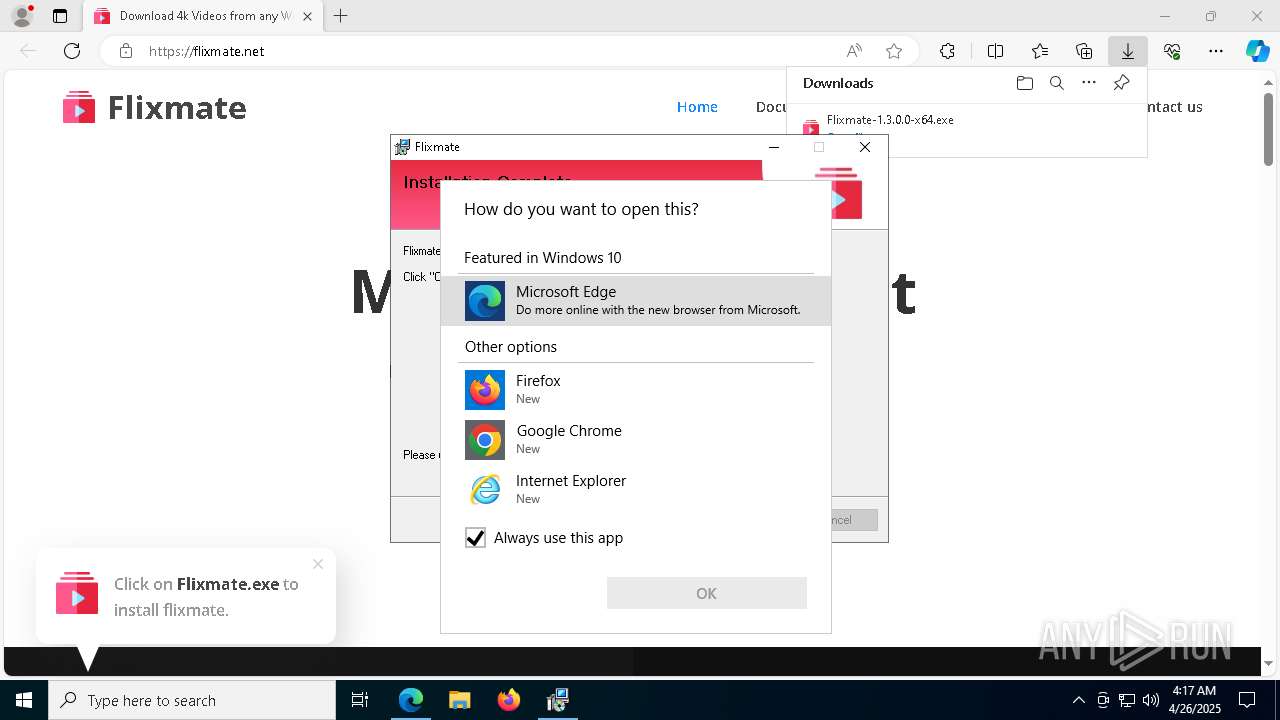Launch the Copilot sidebar icon

click(x=1257, y=51)
